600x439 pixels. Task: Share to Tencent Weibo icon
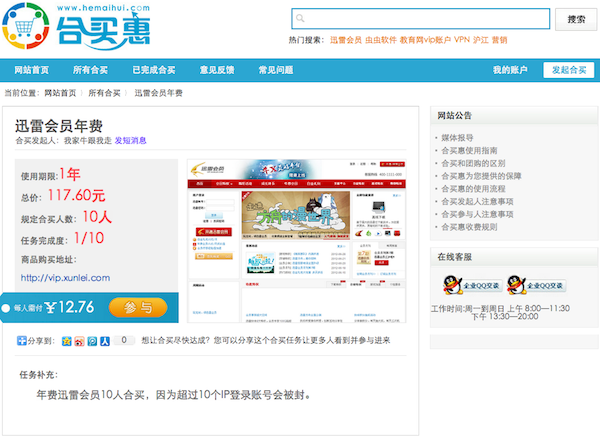(x=92, y=341)
